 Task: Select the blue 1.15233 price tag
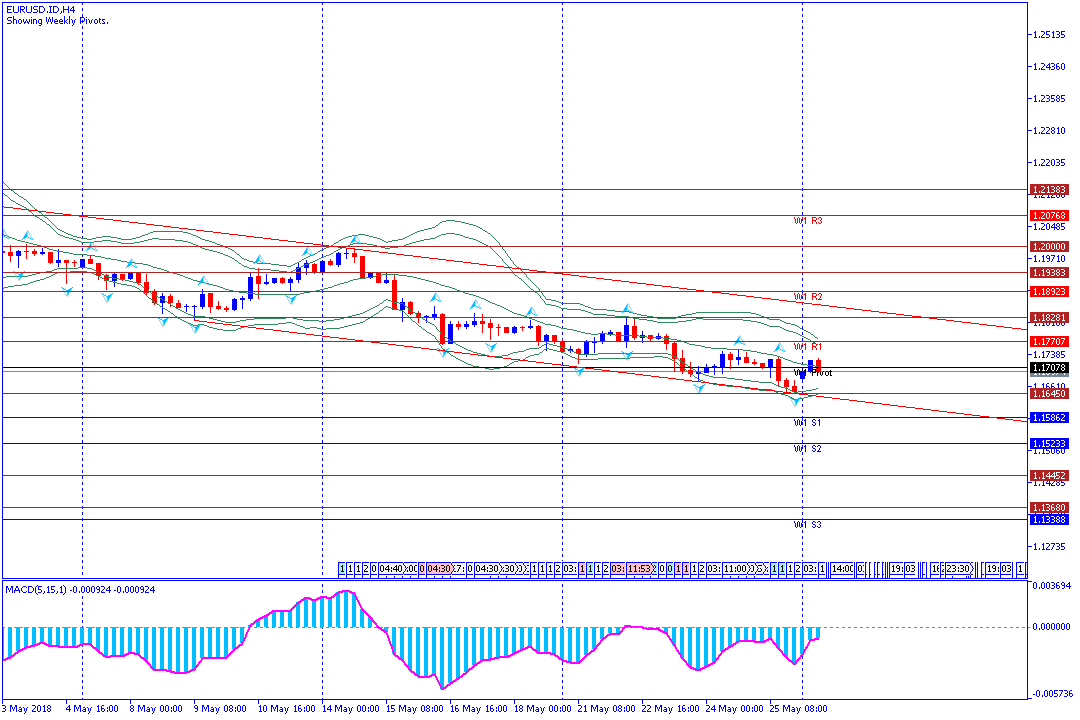click(x=1049, y=444)
